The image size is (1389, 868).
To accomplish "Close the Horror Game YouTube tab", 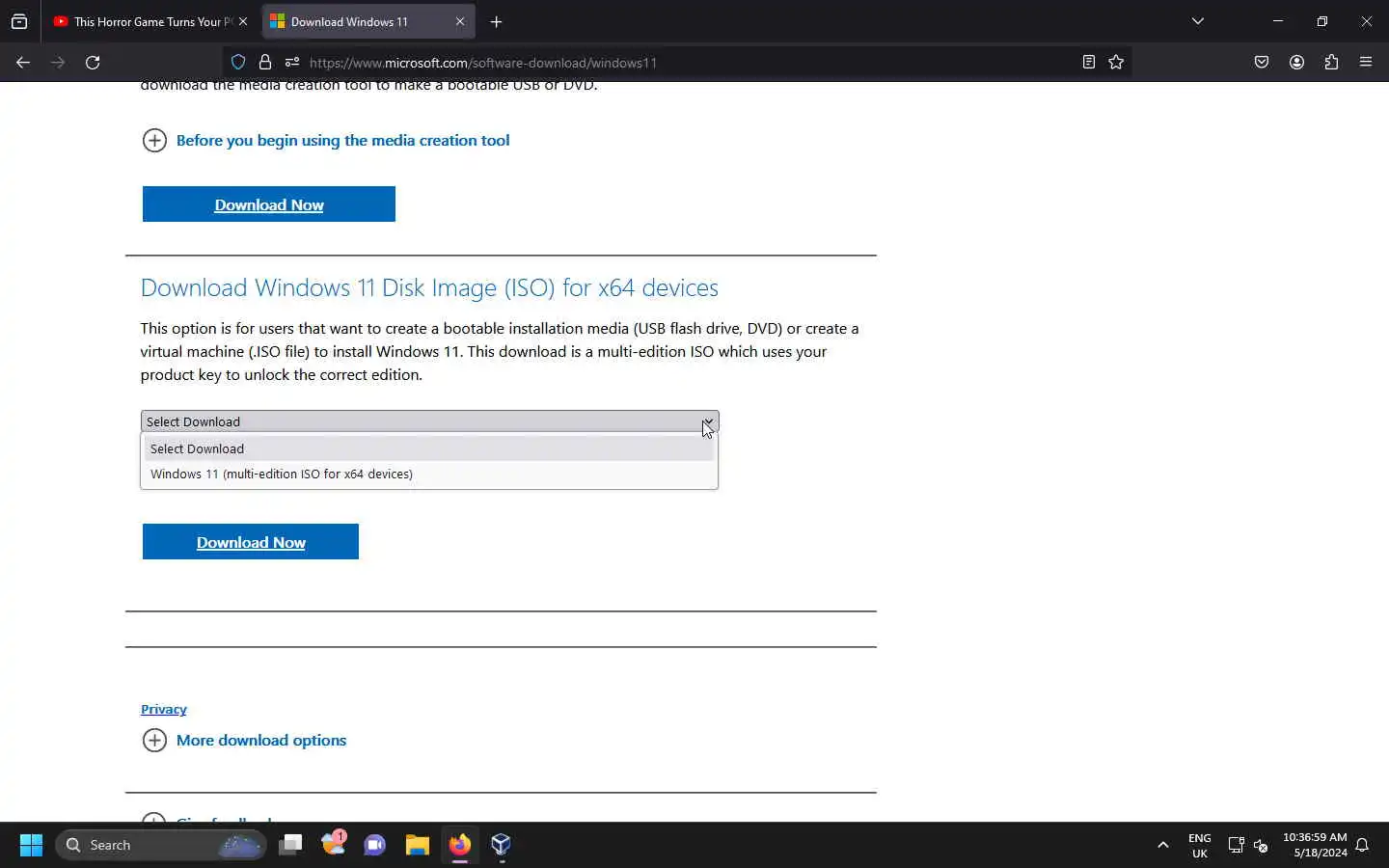I will pyautogui.click(x=243, y=21).
